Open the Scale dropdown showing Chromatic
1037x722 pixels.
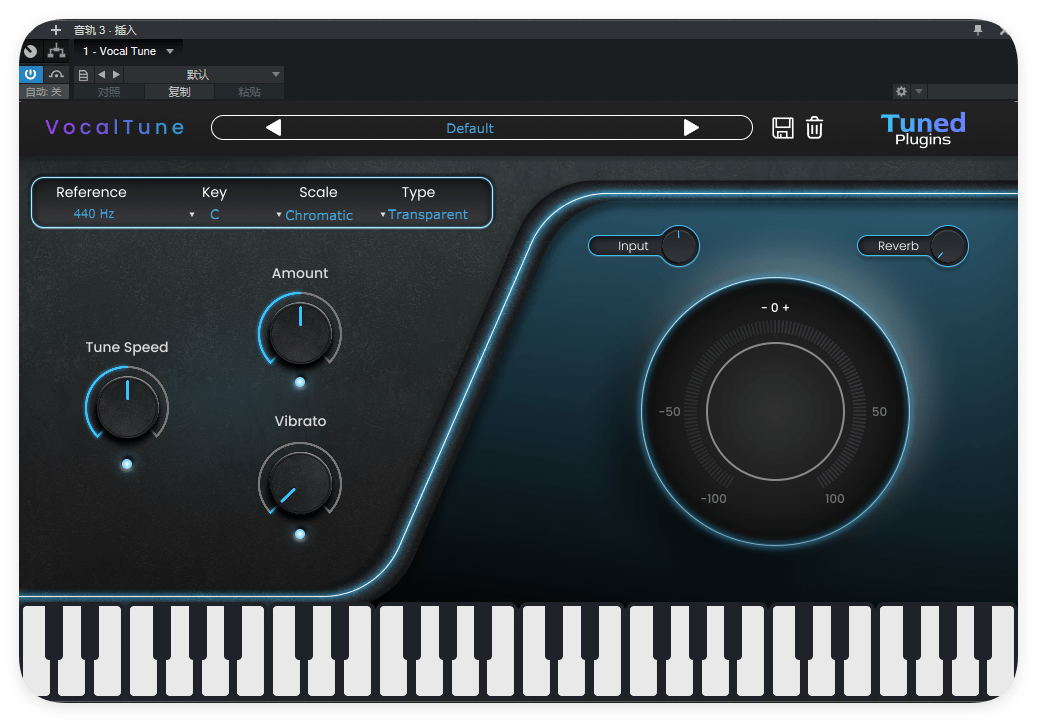click(315, 215)
